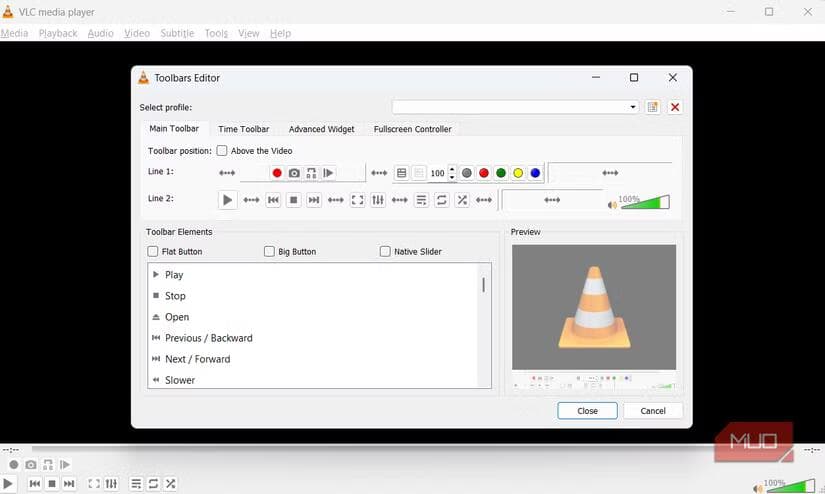
Task: Open the Audio menu in VLC
Action: 100,33
